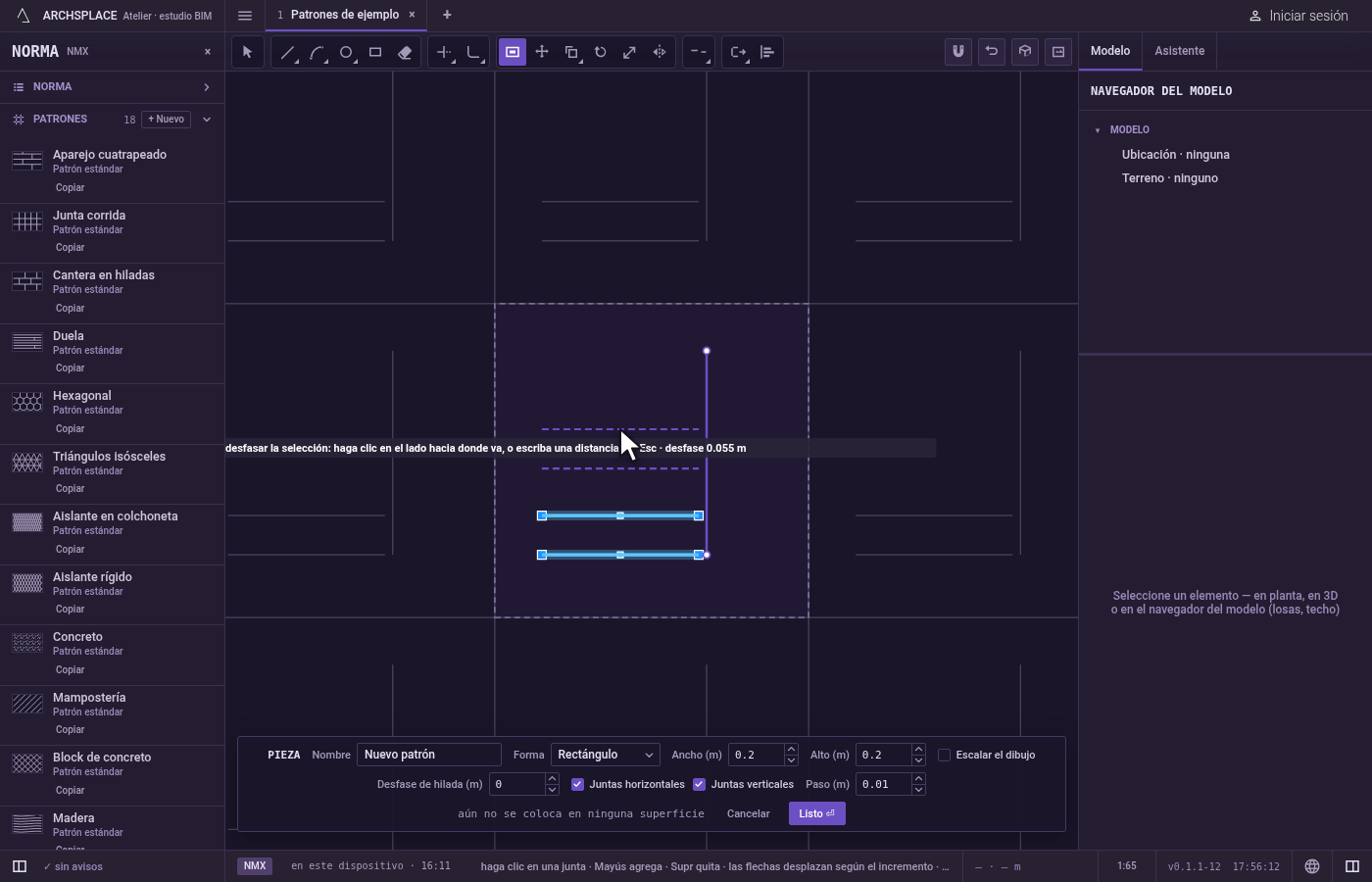This screenshot has height=882, width=1372.
Task: Select the rectangle drawing tool
Action: pos(375,52)
